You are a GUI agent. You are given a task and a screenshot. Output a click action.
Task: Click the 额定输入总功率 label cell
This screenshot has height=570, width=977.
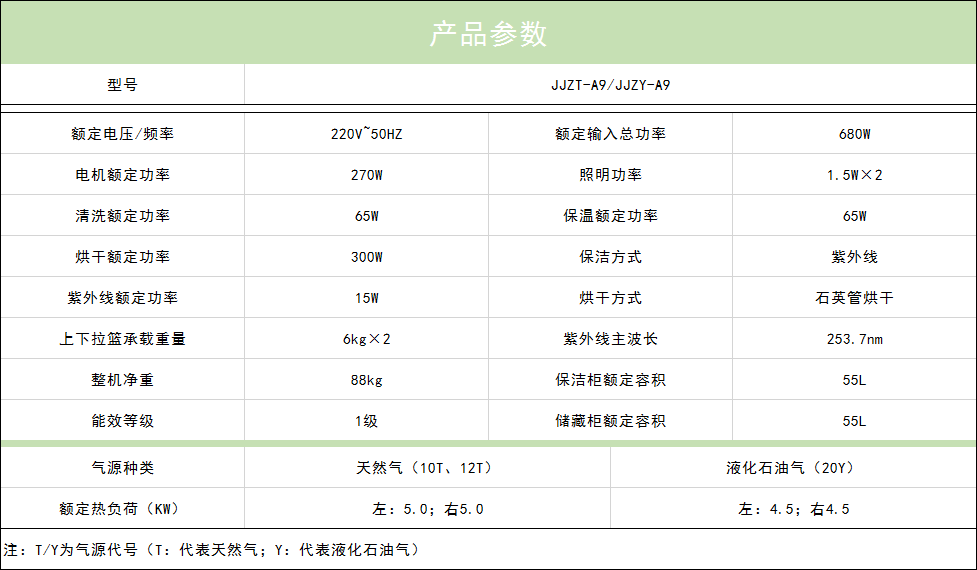tap(610, 134)
